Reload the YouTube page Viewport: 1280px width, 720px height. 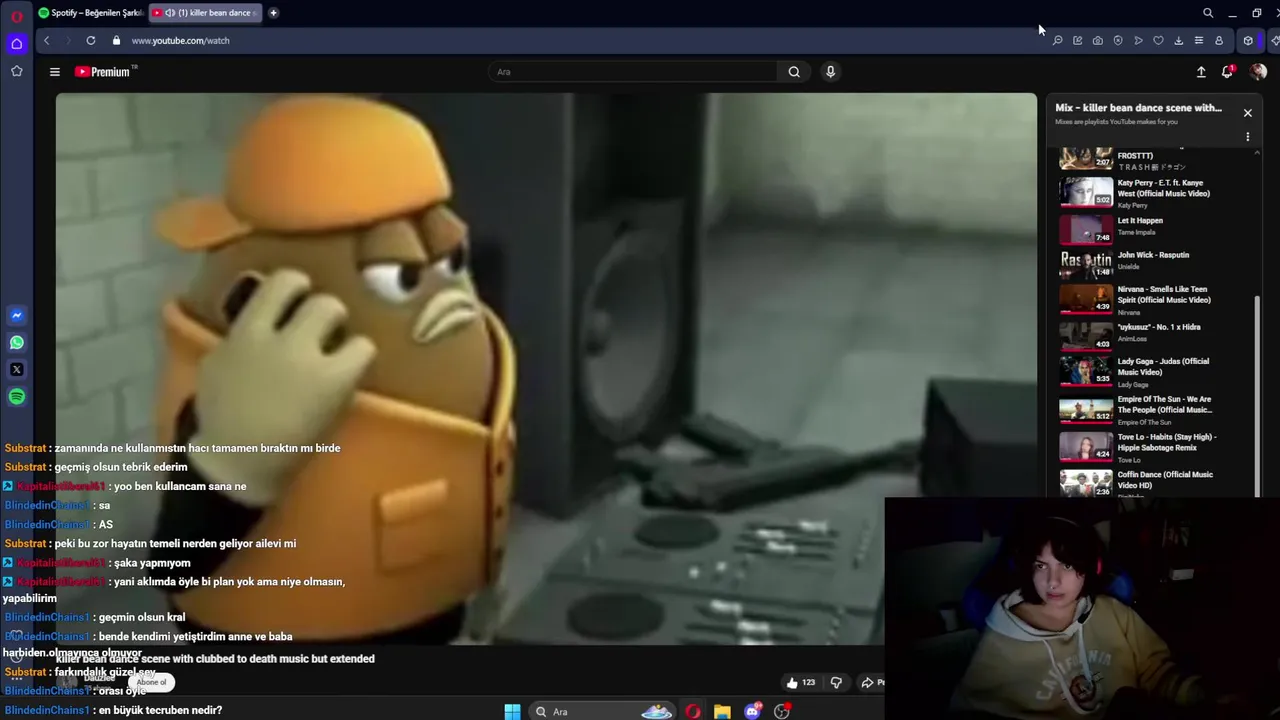pyautogui.click(x=91, y=40)
